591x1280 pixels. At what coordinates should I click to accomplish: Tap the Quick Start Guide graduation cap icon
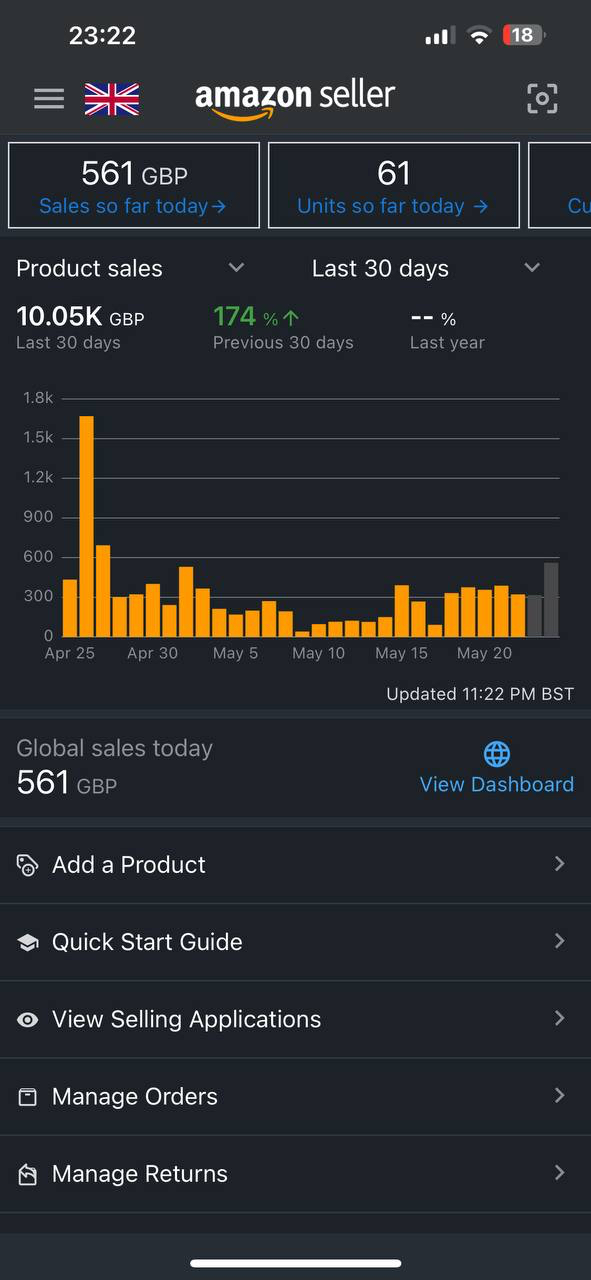pos(27,941)
